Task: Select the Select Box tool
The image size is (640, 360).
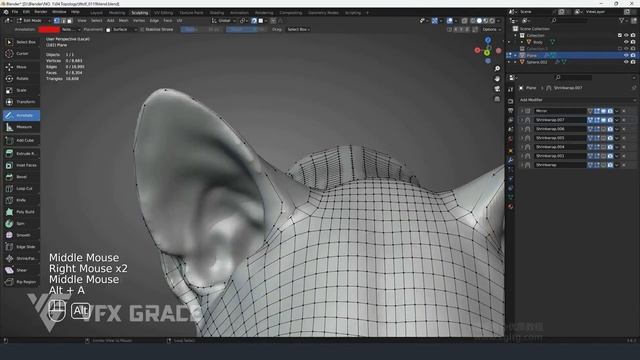Action: click(x=22, y=42)
